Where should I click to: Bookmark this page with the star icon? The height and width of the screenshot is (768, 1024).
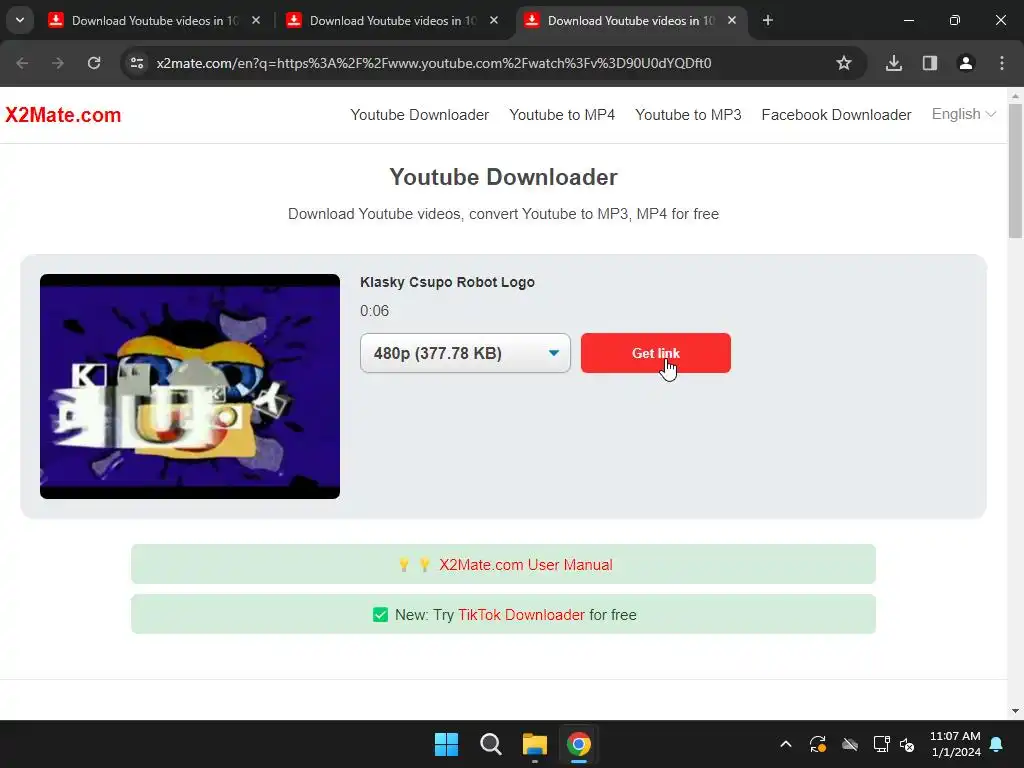tap(844, 63)
